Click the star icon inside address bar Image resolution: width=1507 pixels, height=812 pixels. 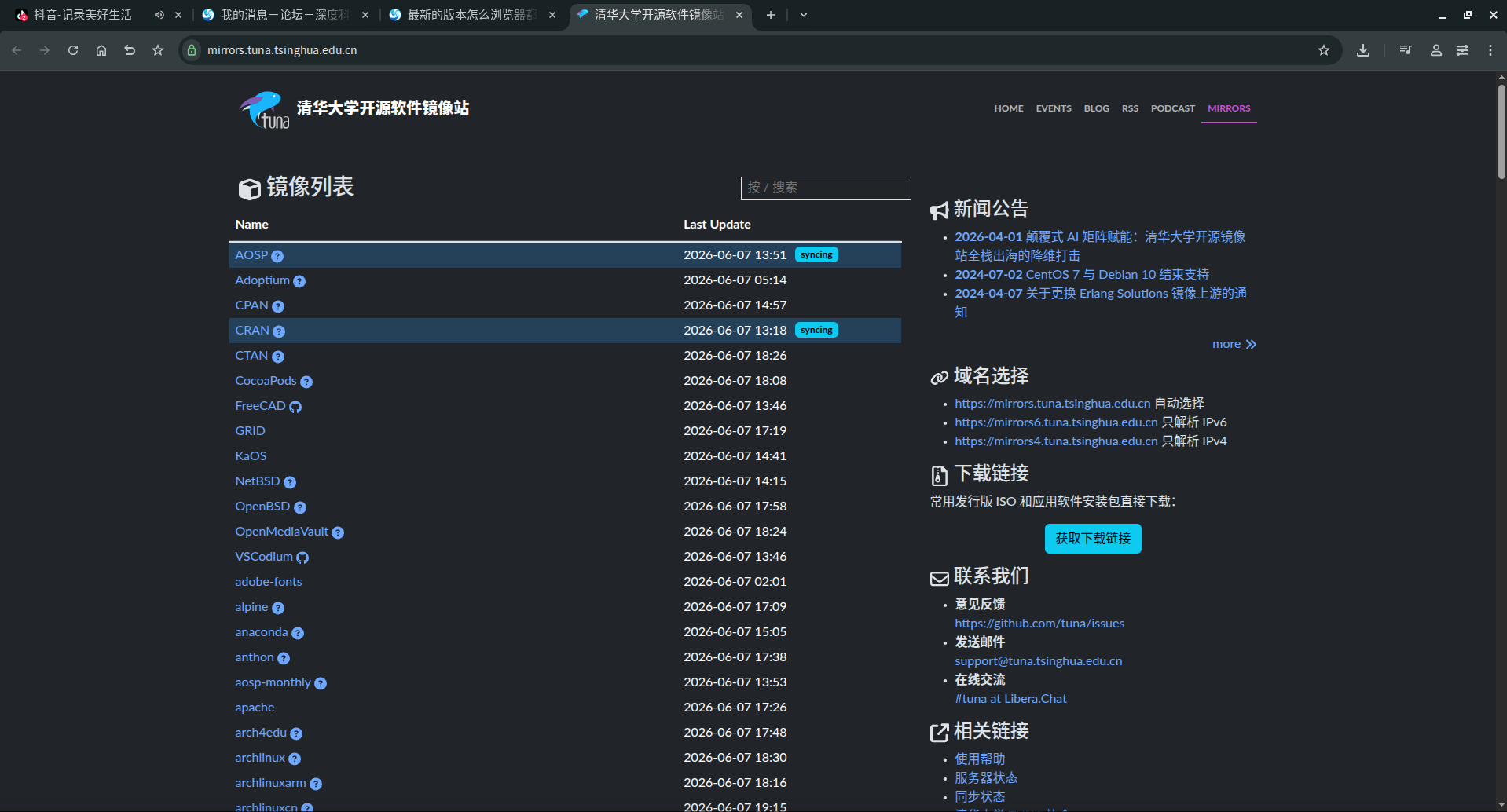tap(1324, 50)
